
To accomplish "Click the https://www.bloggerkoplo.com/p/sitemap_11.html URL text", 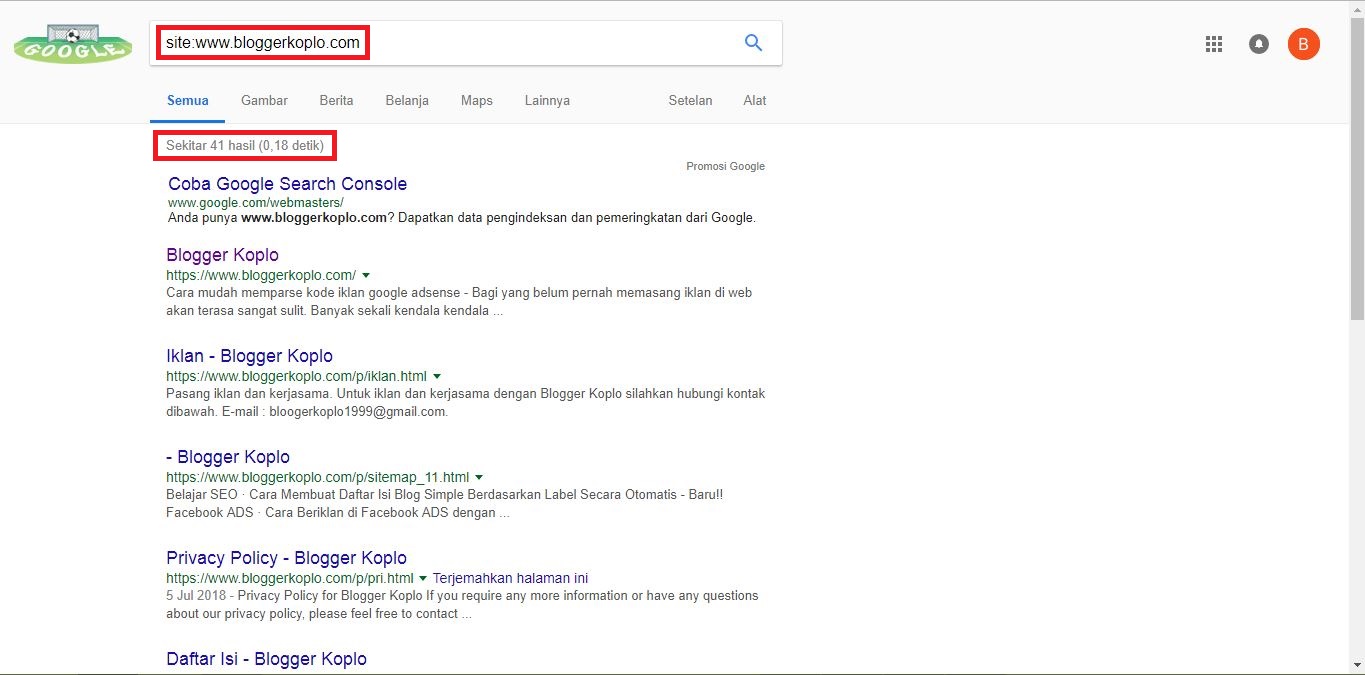I will 318,477.
